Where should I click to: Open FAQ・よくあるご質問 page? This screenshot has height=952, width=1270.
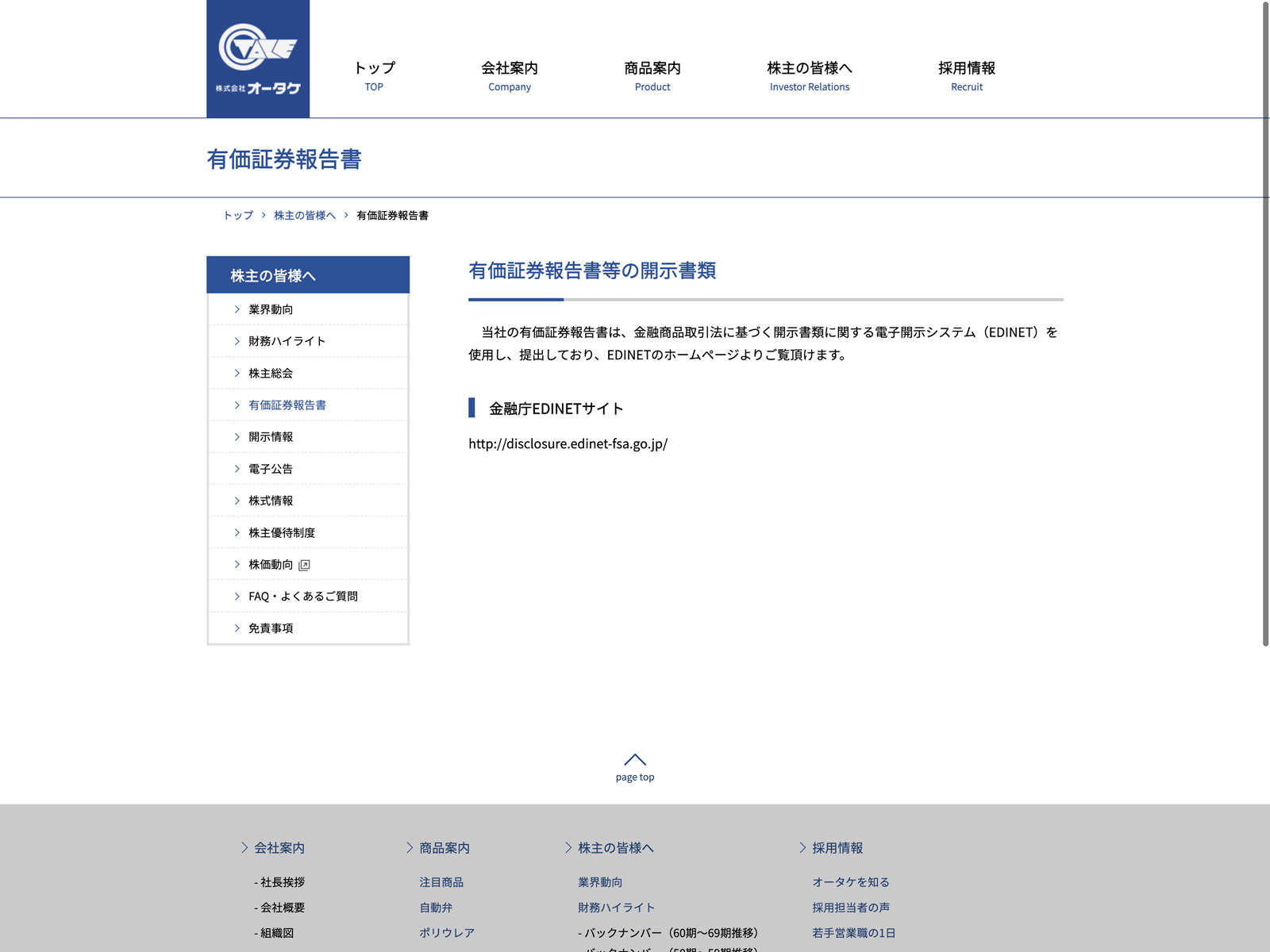click(x=302, y=597)
